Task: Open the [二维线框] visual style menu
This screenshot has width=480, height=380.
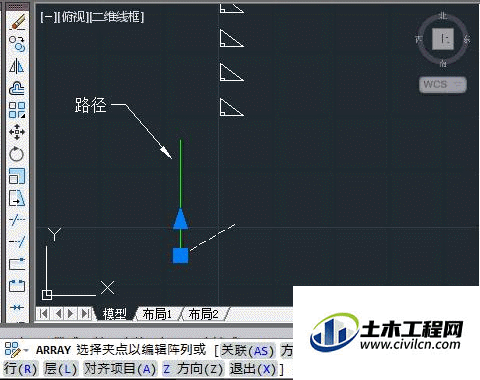Action: point(117,17)
